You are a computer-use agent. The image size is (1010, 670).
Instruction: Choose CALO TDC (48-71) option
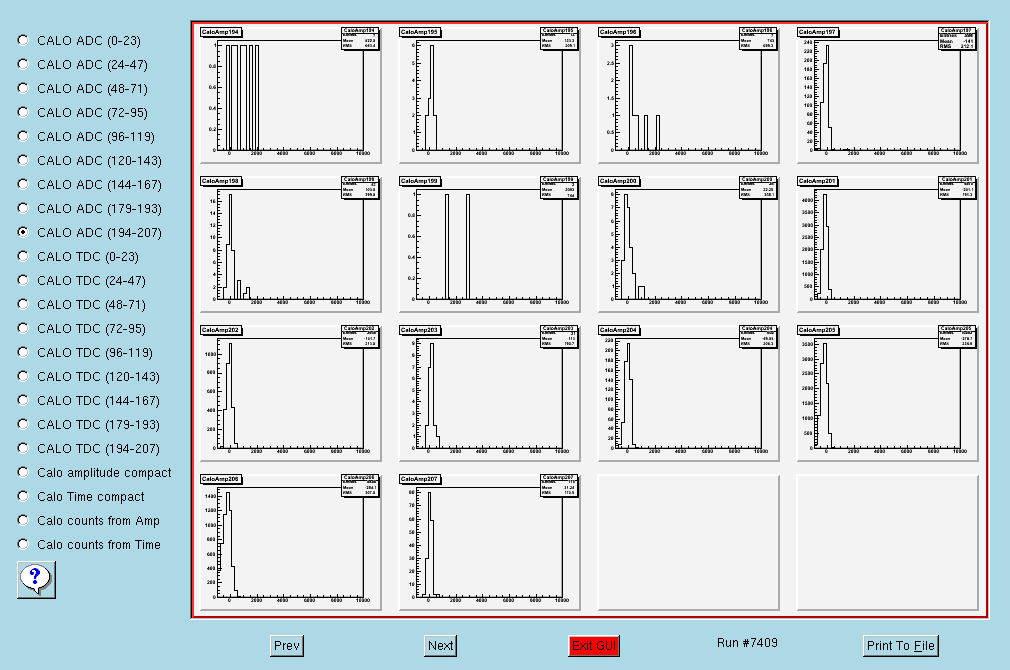click(23, 304)
